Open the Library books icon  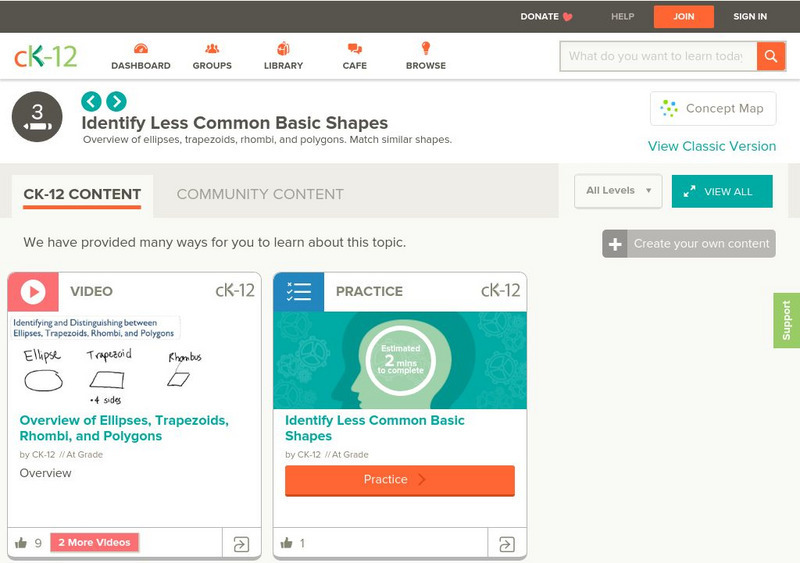point(283,49)
